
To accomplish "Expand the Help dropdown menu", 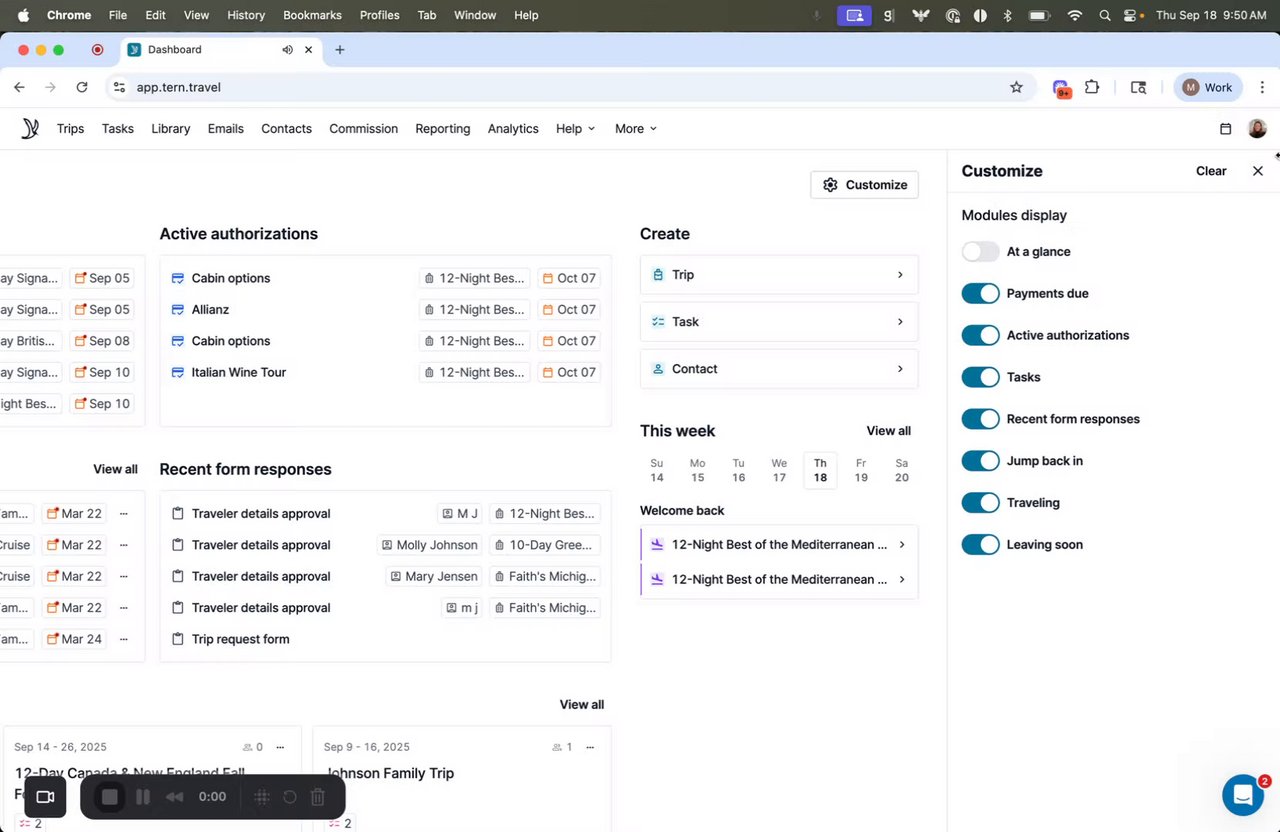I will (x=575, y=128).
